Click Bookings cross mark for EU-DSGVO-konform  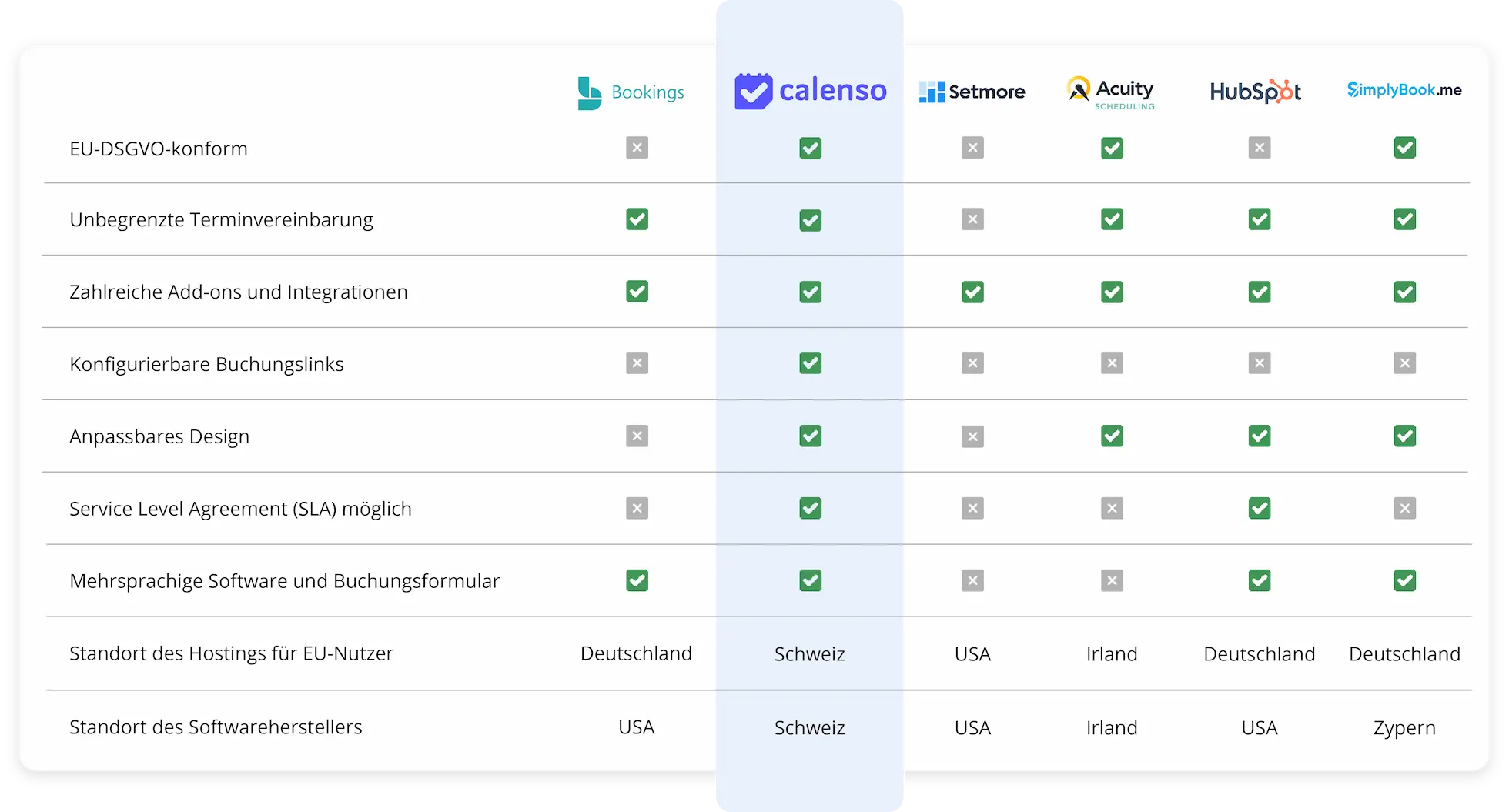point(637,148)
